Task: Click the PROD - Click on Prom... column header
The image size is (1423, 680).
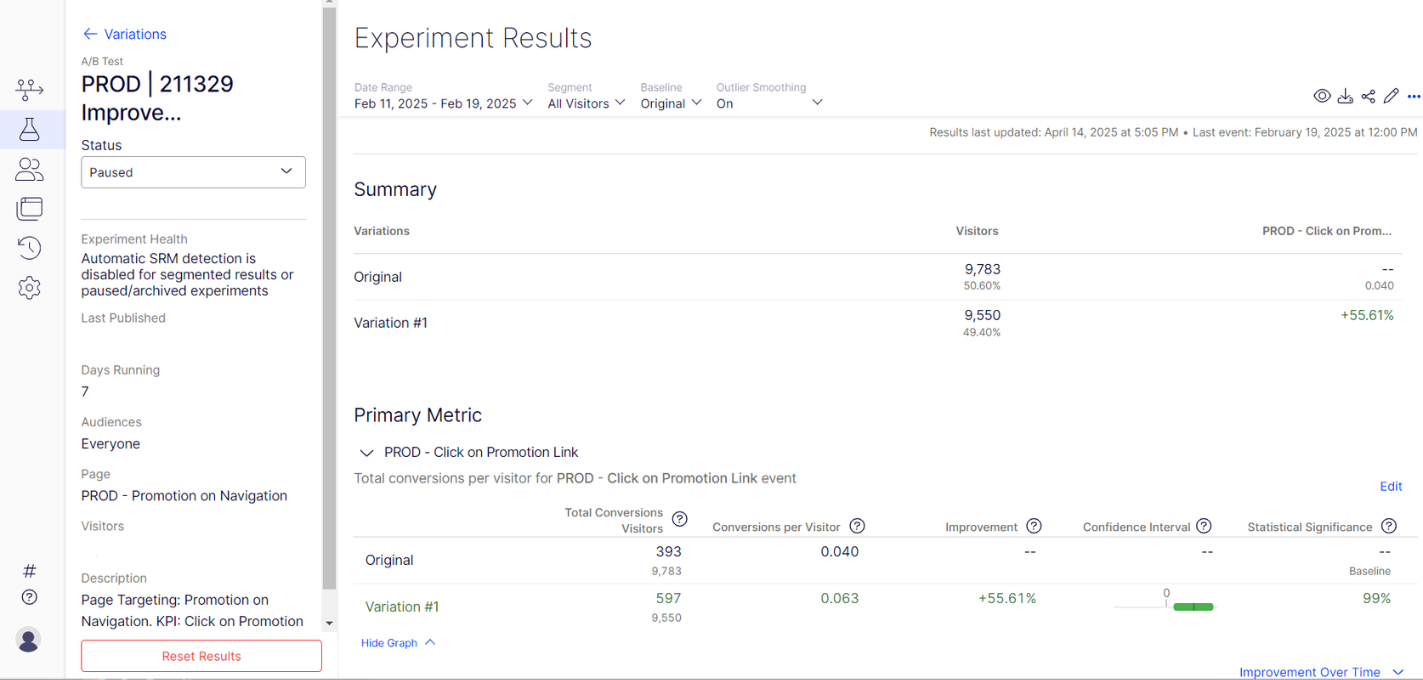Action: click(x=1327, y=231)
